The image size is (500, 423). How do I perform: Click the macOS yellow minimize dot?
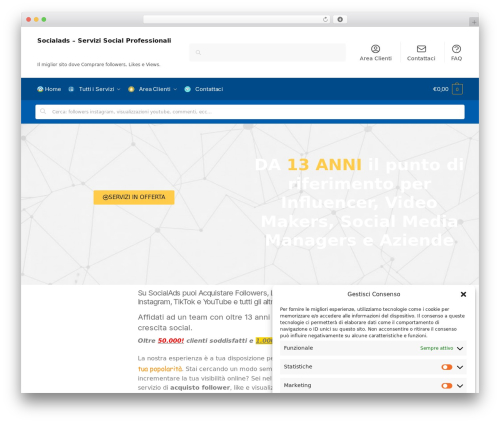coord(36,19)
